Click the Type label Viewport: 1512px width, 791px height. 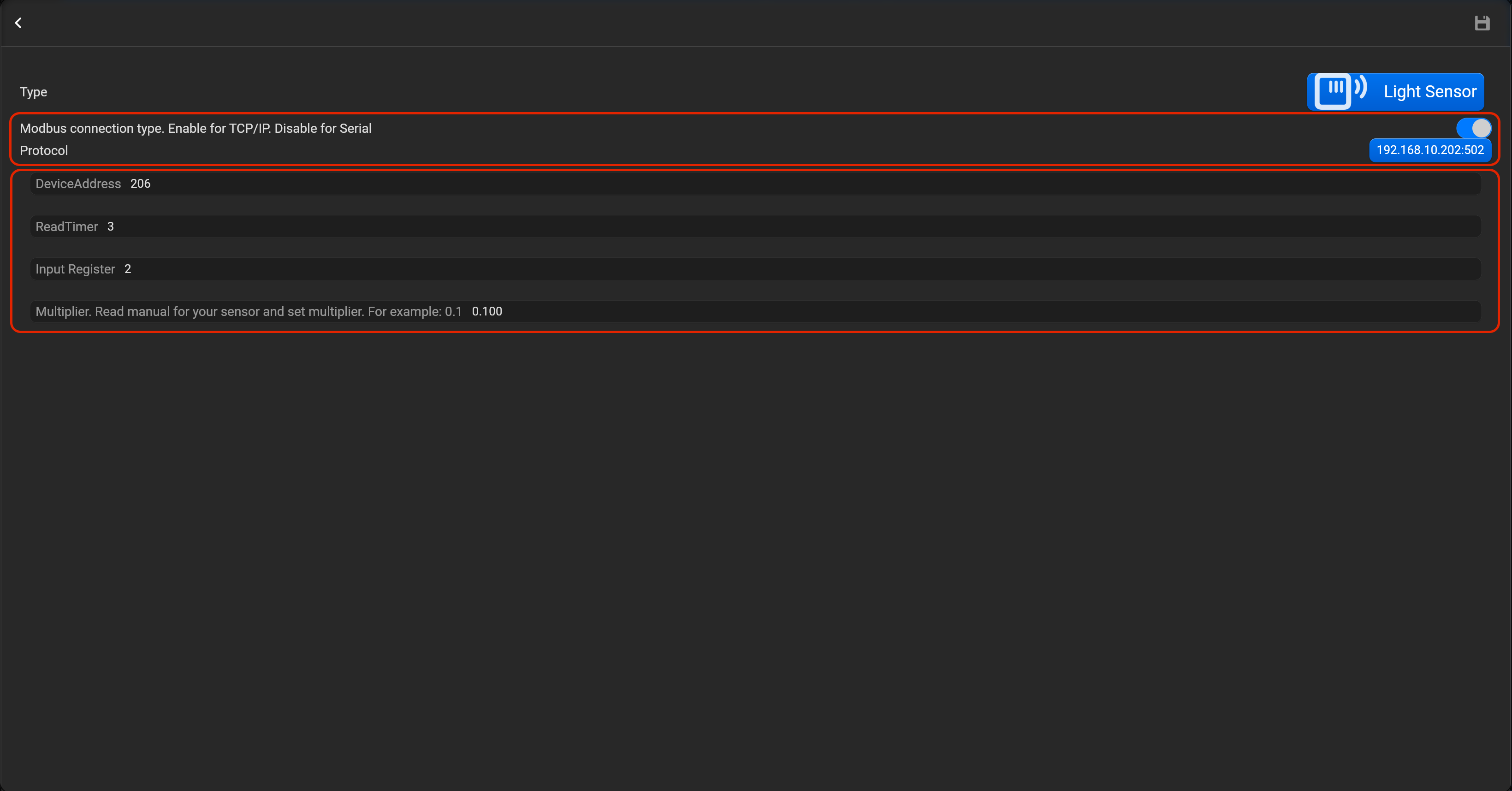(34, 92)
